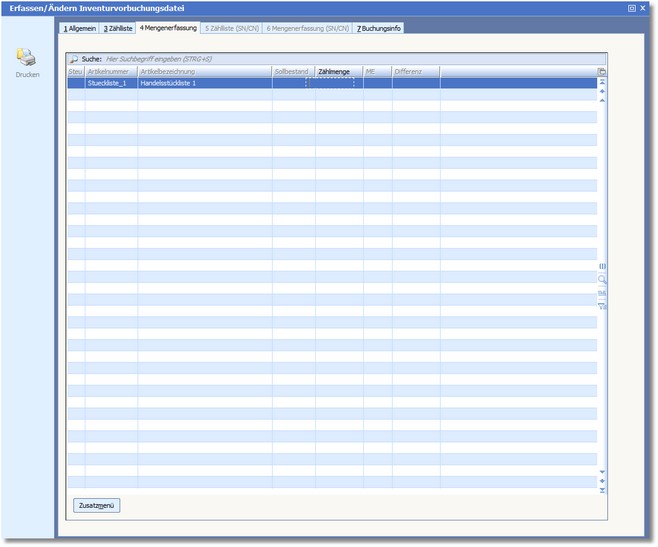Screen dimensions: 658x547
Task: Select the 4 Mengenerfassung tab
Action: point(168,28)
